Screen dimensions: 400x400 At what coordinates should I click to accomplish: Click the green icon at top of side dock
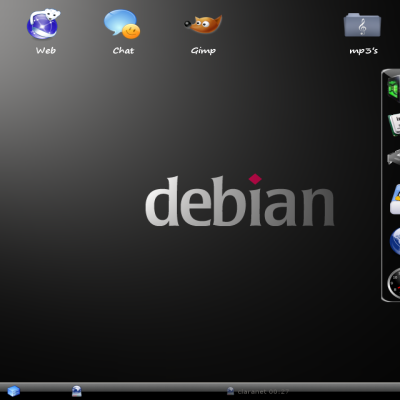393,87
